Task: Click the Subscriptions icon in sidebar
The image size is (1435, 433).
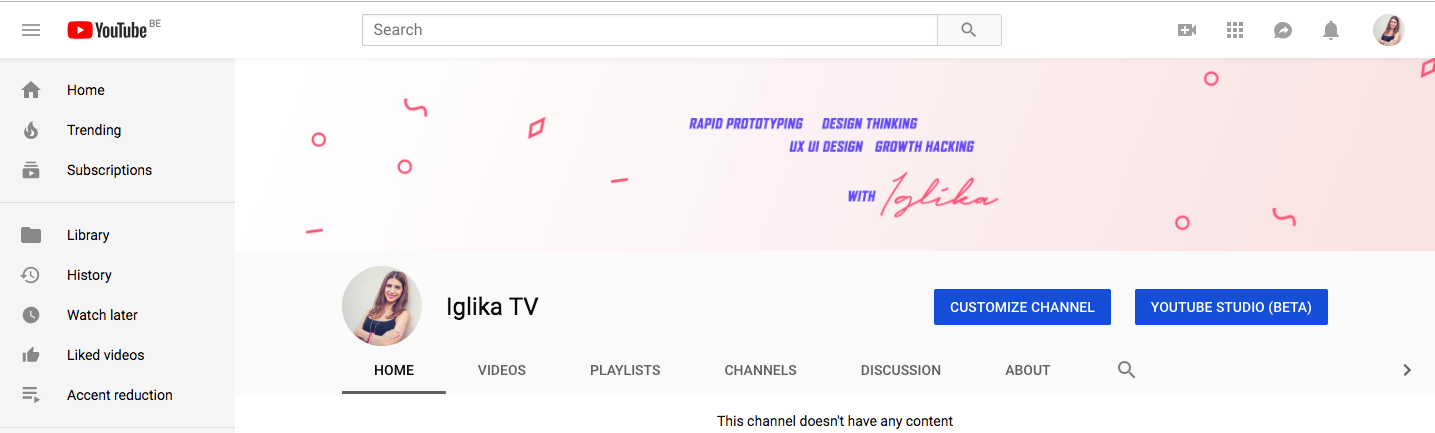Action: (31, 170)
